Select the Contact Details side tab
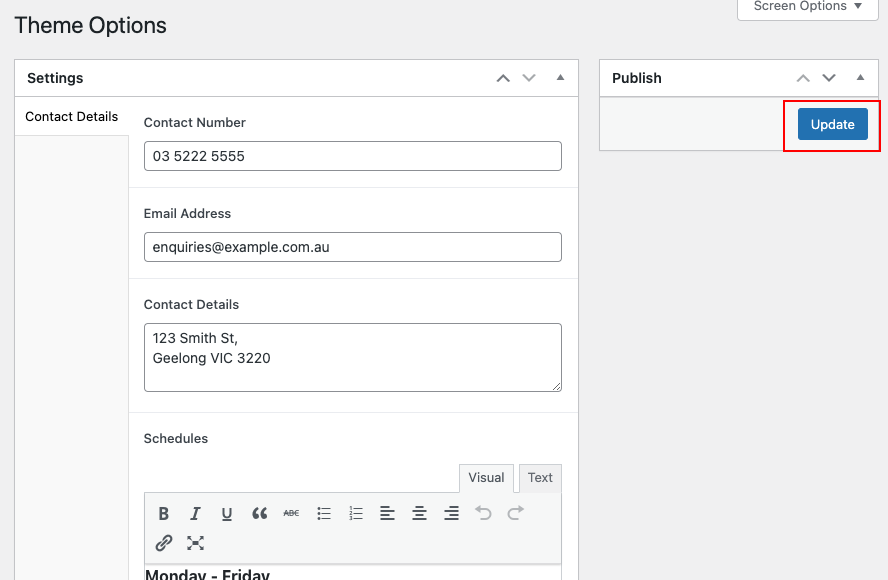The image size is (888, 580). click(72, 116)
